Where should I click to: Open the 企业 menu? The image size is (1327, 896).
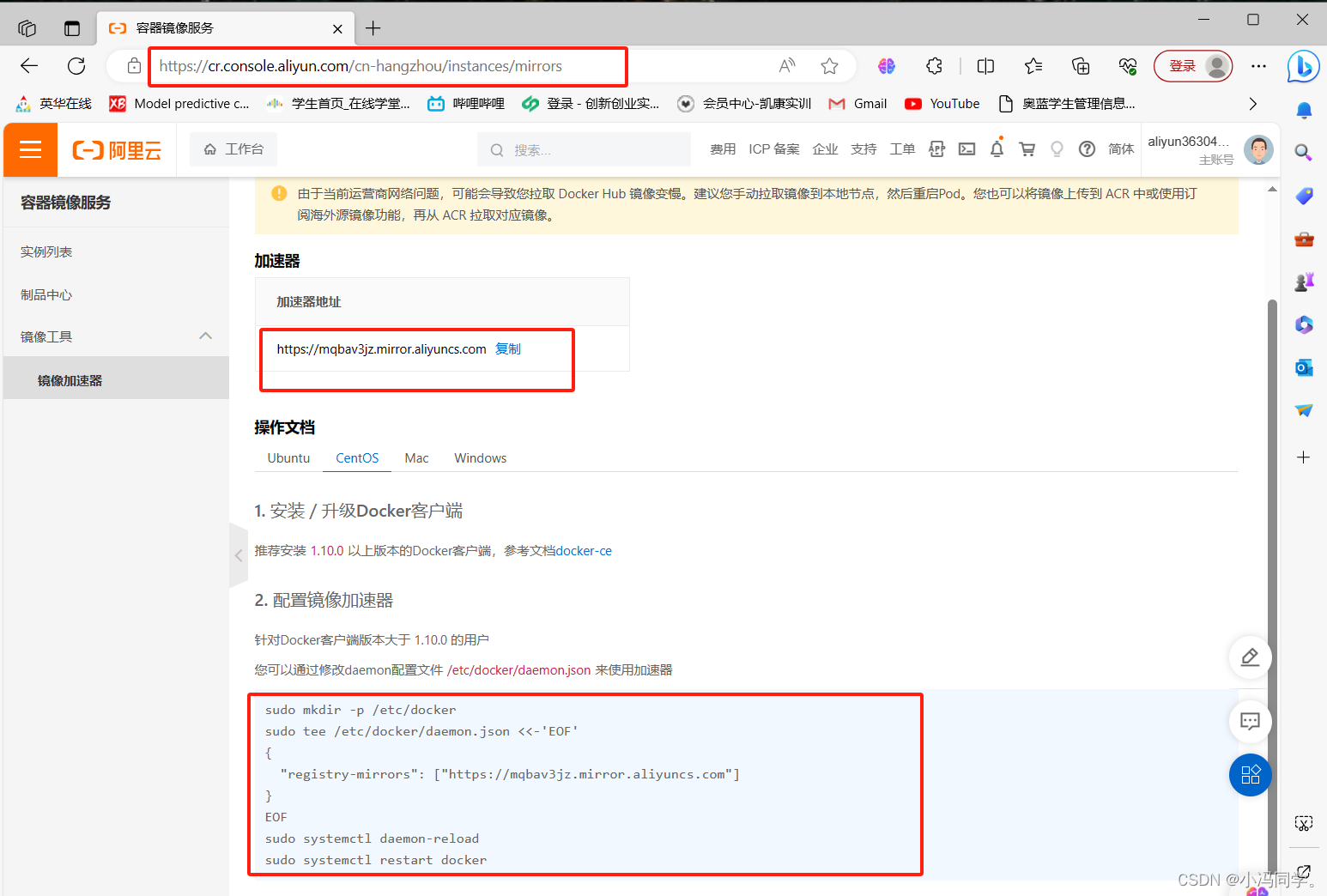(825, 149)
